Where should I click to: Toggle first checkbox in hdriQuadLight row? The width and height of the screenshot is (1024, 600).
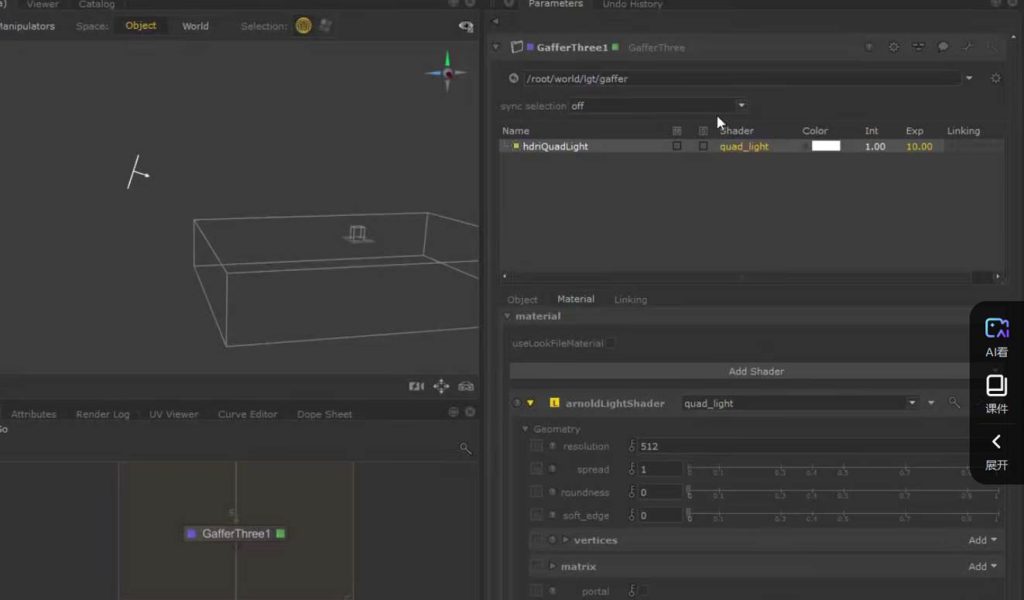[677, 146]
